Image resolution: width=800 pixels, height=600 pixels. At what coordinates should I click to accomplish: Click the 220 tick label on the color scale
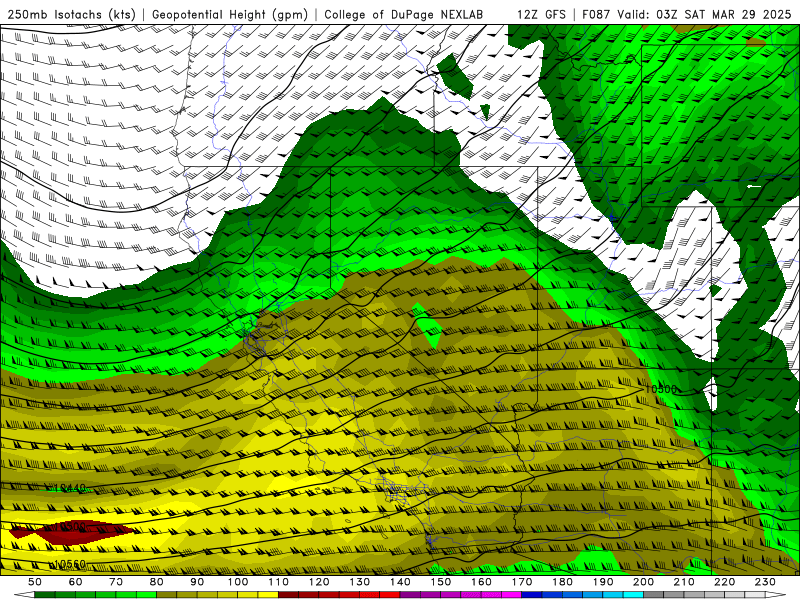tap(725, 582)
